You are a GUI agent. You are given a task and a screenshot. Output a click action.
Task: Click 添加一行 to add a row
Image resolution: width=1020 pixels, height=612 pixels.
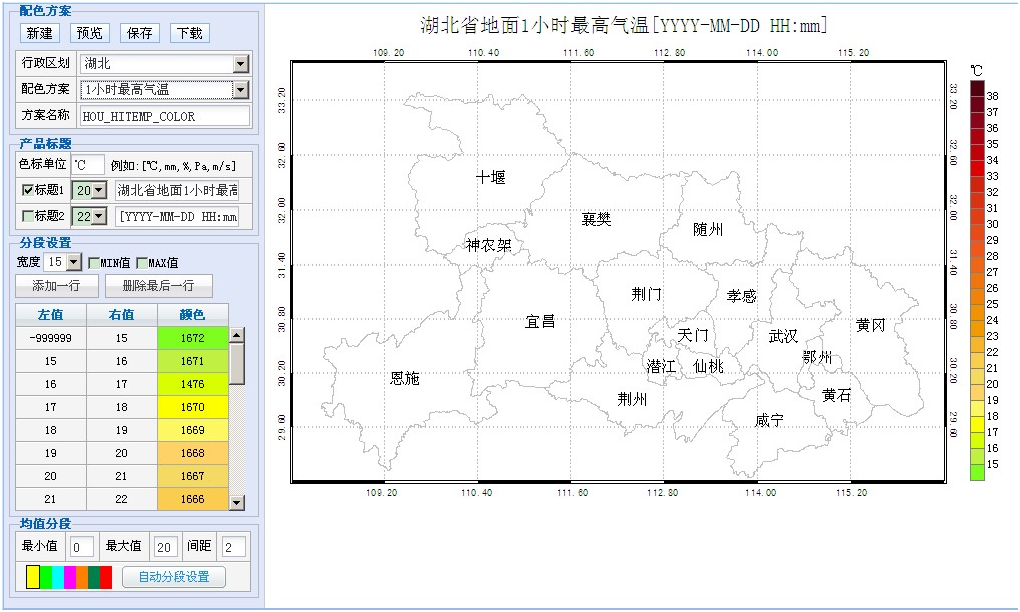point(58,286)
